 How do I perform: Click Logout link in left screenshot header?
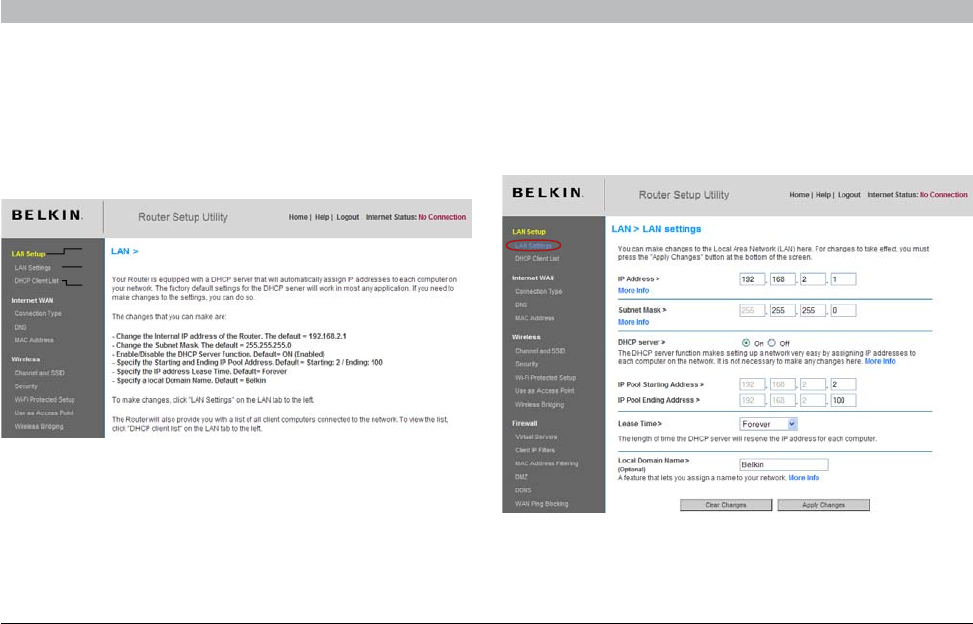(348, 217)
